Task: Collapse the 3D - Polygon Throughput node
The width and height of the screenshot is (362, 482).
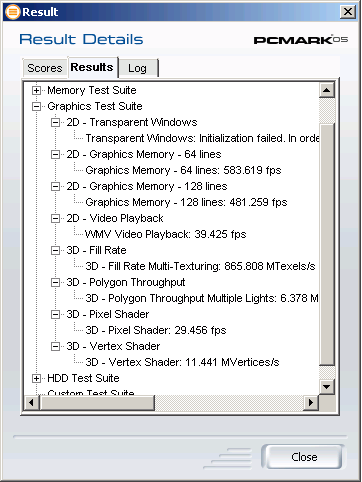Action: point(55,282)
